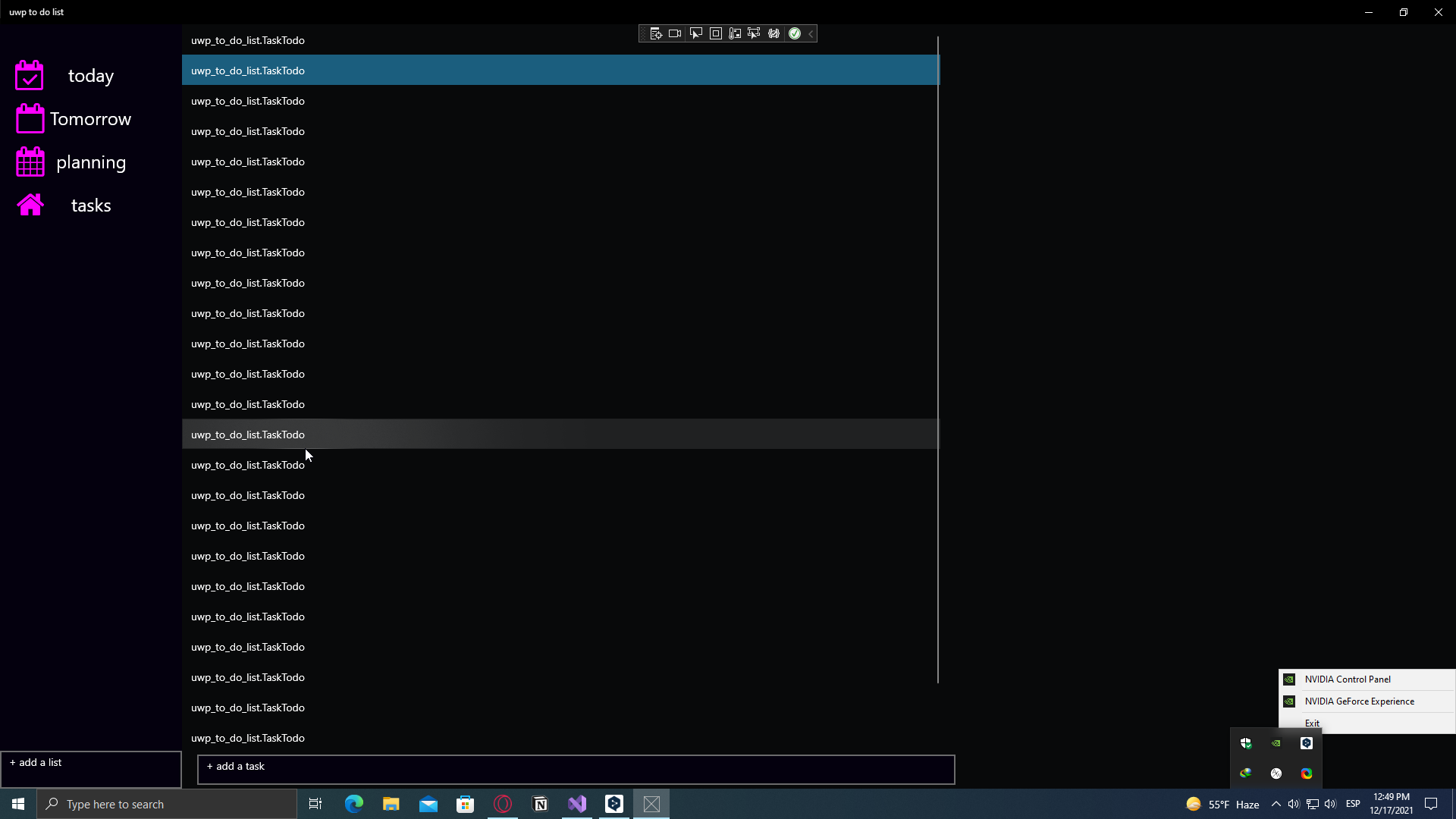Click the task list vertical scrollbar
Viewport: 1456px width, 819px height.
pos(938,359)
